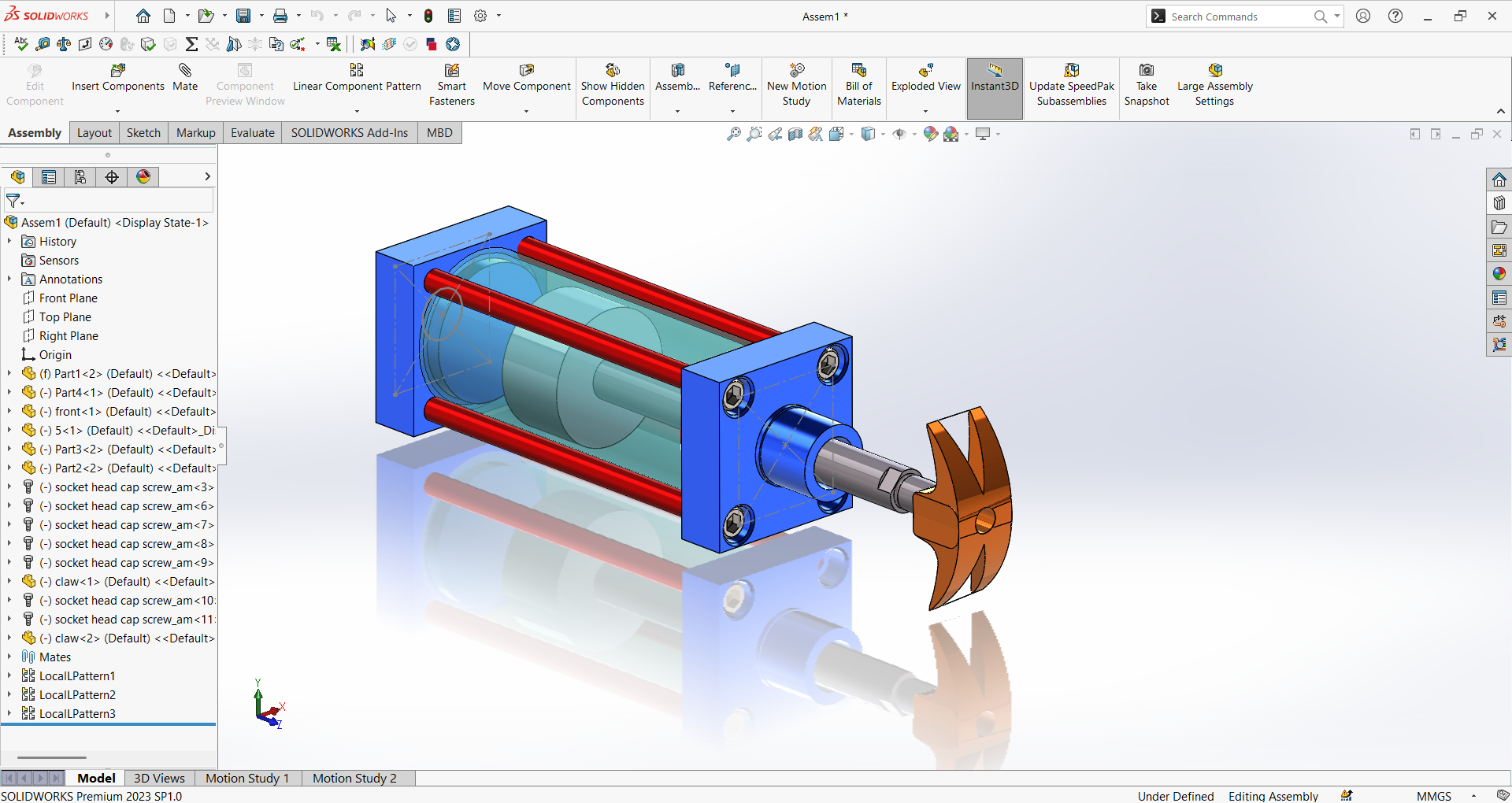Open SOLIDWORKS Resources home task pane
The height and width of the screenshot is (803, 1512).
[x=1499, y=179]
